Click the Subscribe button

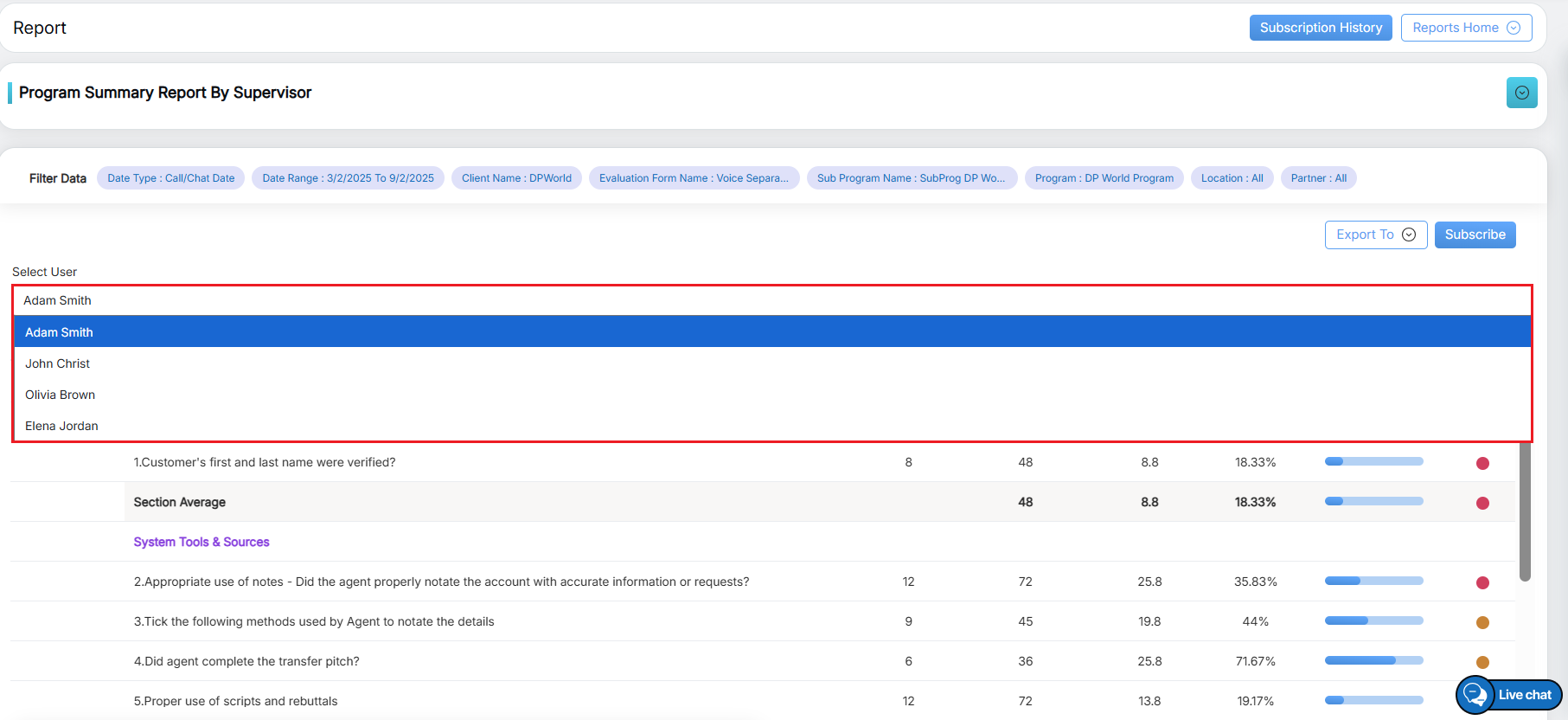point(1475,235)
